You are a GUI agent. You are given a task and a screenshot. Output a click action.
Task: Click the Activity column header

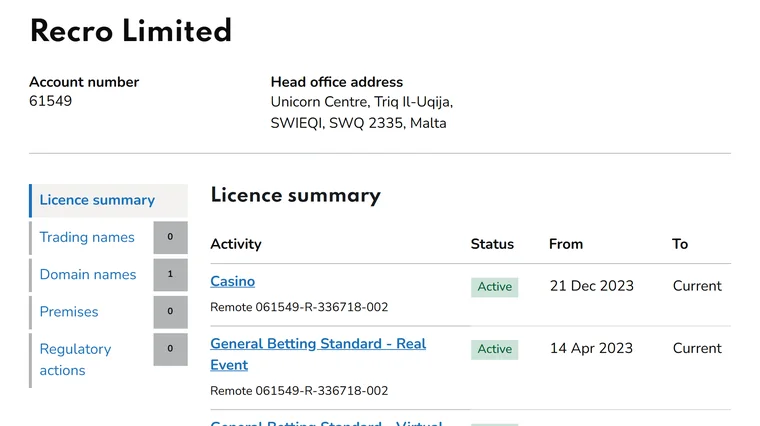tap(236, 244)
